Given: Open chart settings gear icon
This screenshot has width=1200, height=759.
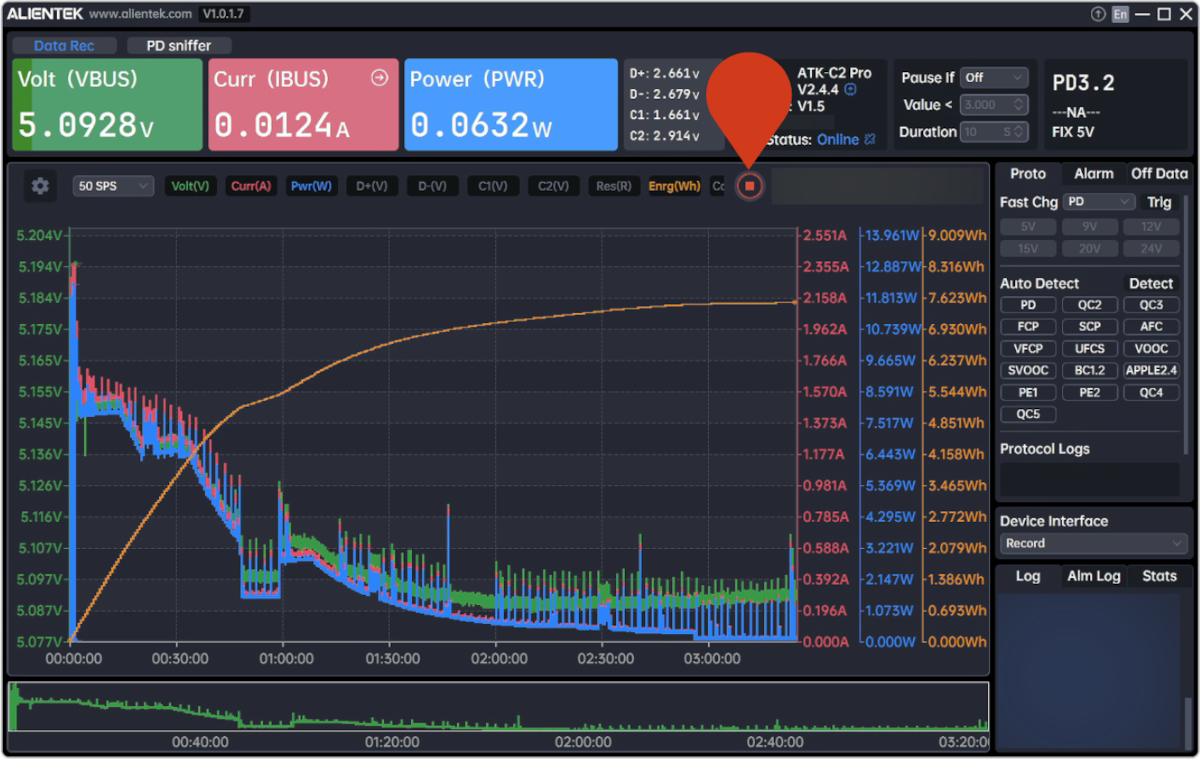Looking at the screenshot, I should pos(40,186).
